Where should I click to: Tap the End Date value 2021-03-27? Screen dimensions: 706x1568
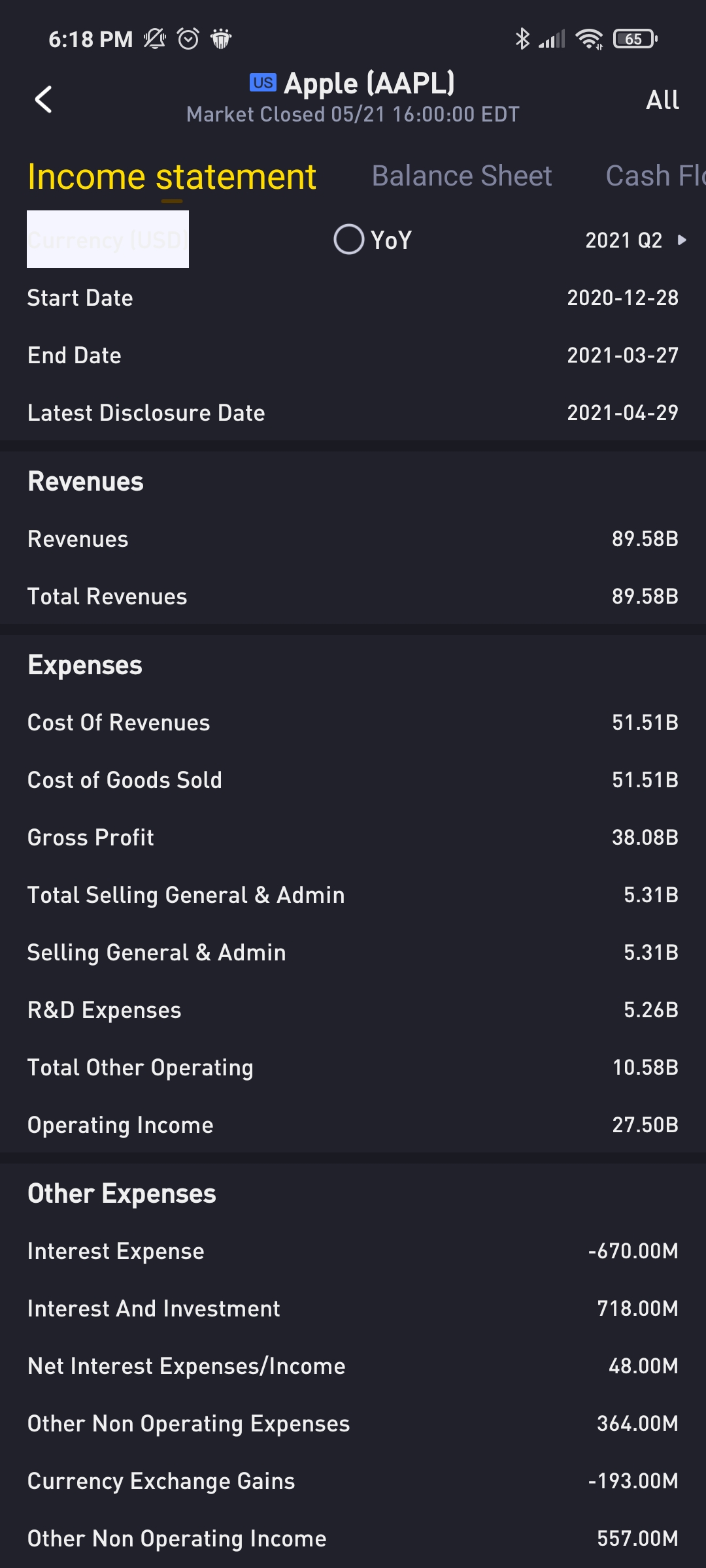(x=622, y=355)
